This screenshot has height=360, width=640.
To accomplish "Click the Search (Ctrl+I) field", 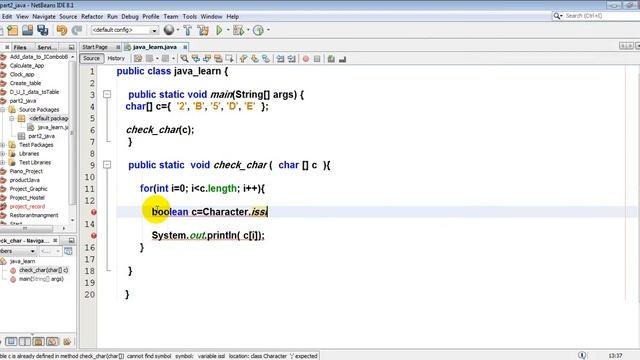I will click(596, 16).
